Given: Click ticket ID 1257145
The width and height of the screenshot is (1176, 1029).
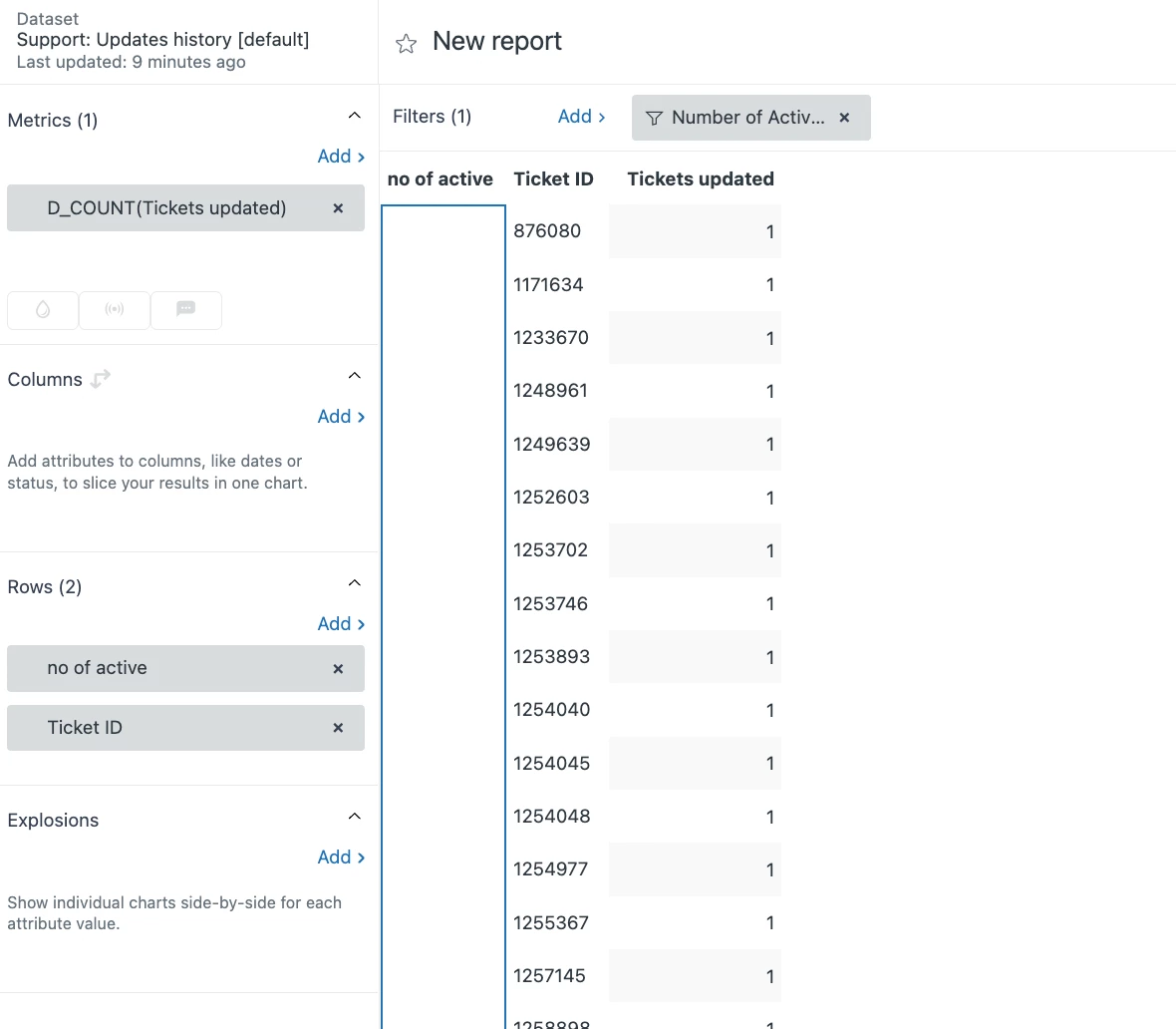Looking at the screenshot, I should 549,976.
